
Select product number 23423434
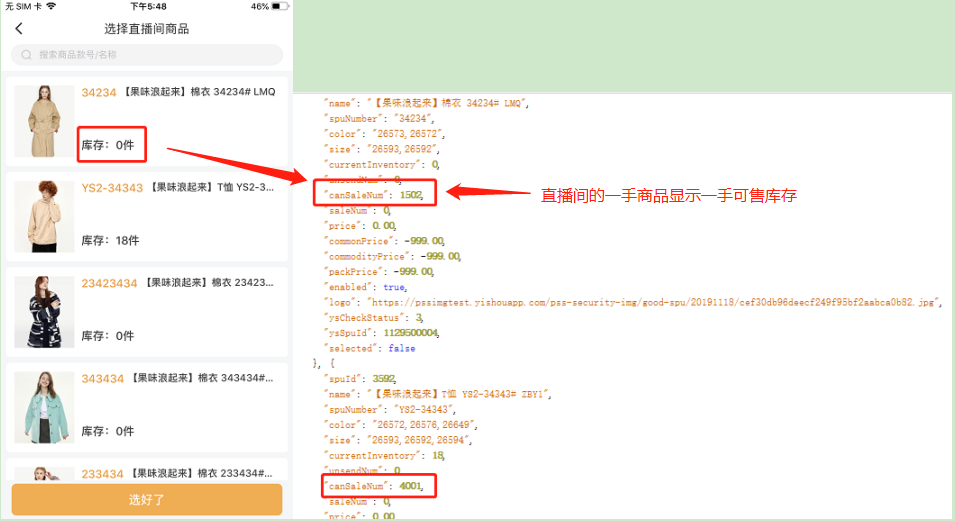pos(110,283)
